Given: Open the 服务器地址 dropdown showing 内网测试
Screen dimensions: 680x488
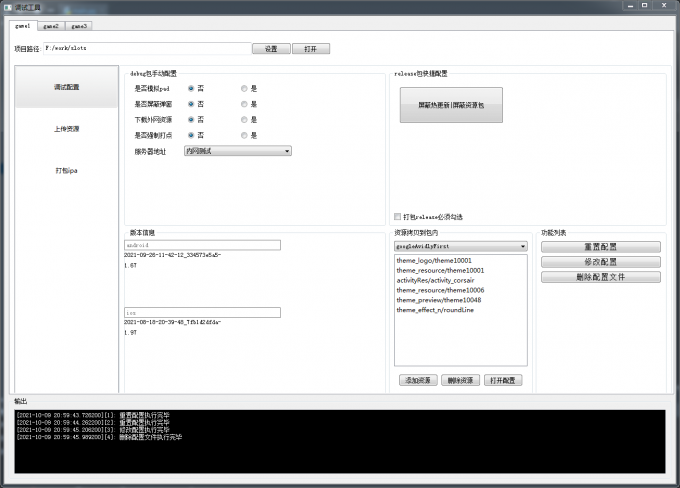Looking at the screenshot, I should 238,151.
